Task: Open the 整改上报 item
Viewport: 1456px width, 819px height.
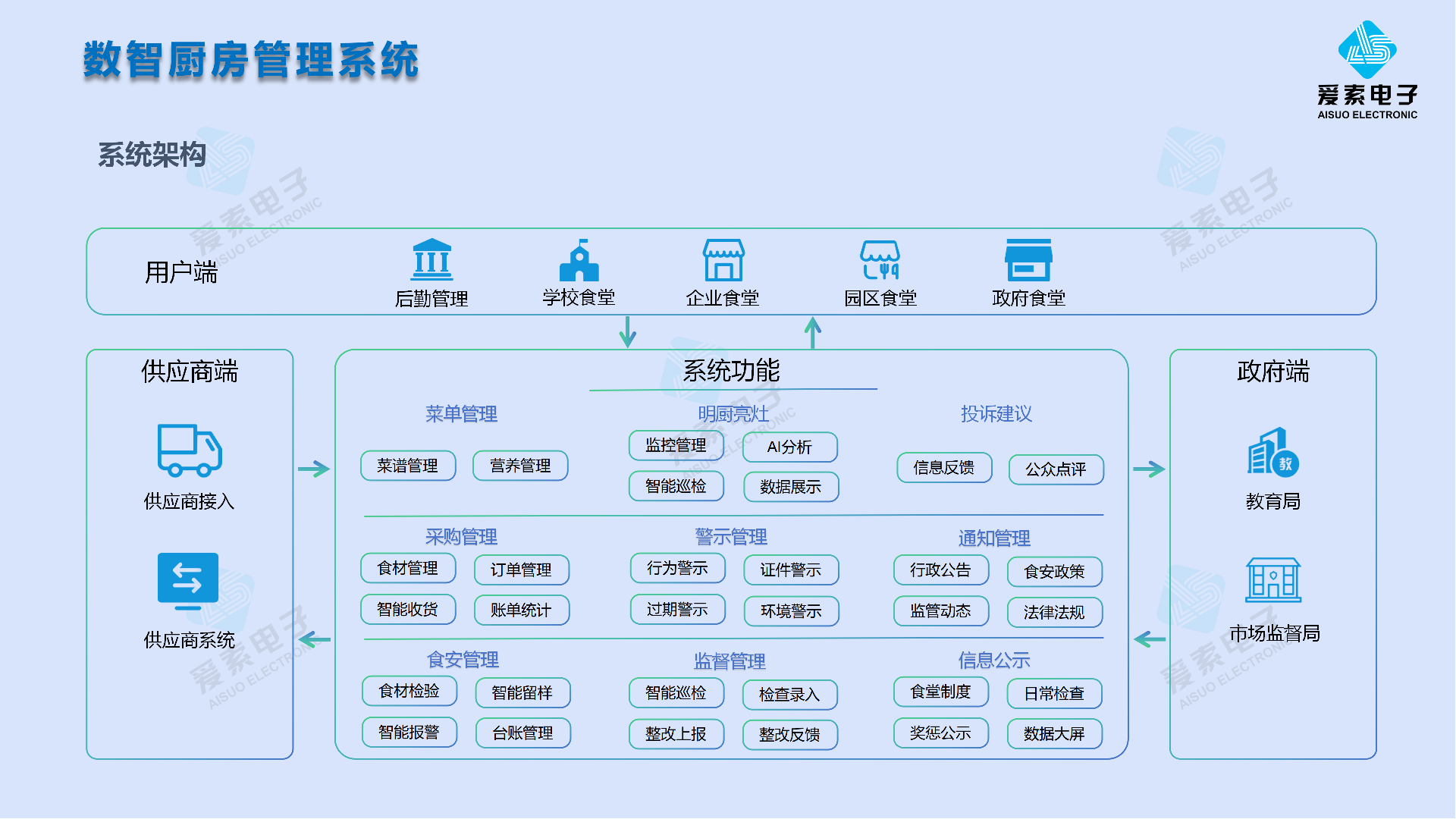Action: (x=676, y=734)
